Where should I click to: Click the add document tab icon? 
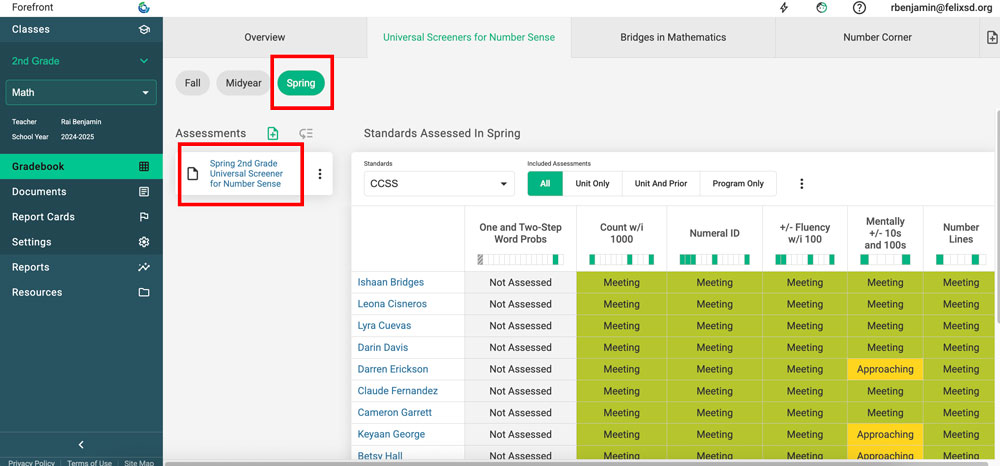pyautogui.click(x=990, y=37)
